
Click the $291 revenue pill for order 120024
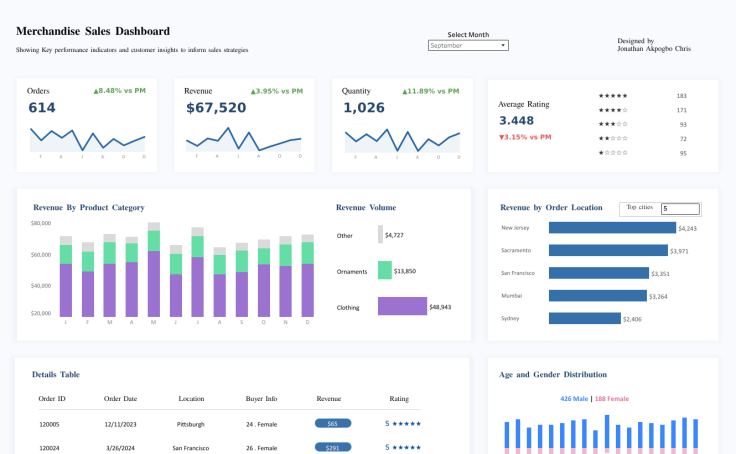click(x=333, y=447)
